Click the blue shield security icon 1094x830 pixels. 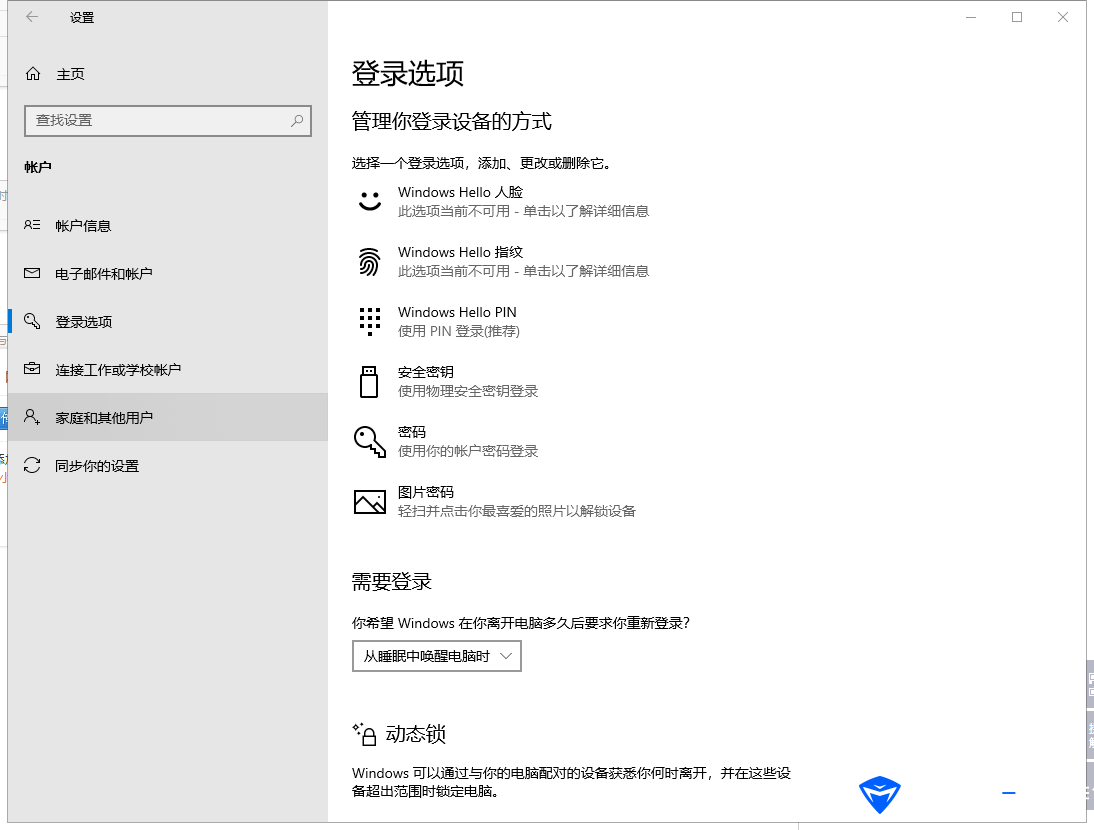pyautogui.click(x=879, y=794)
